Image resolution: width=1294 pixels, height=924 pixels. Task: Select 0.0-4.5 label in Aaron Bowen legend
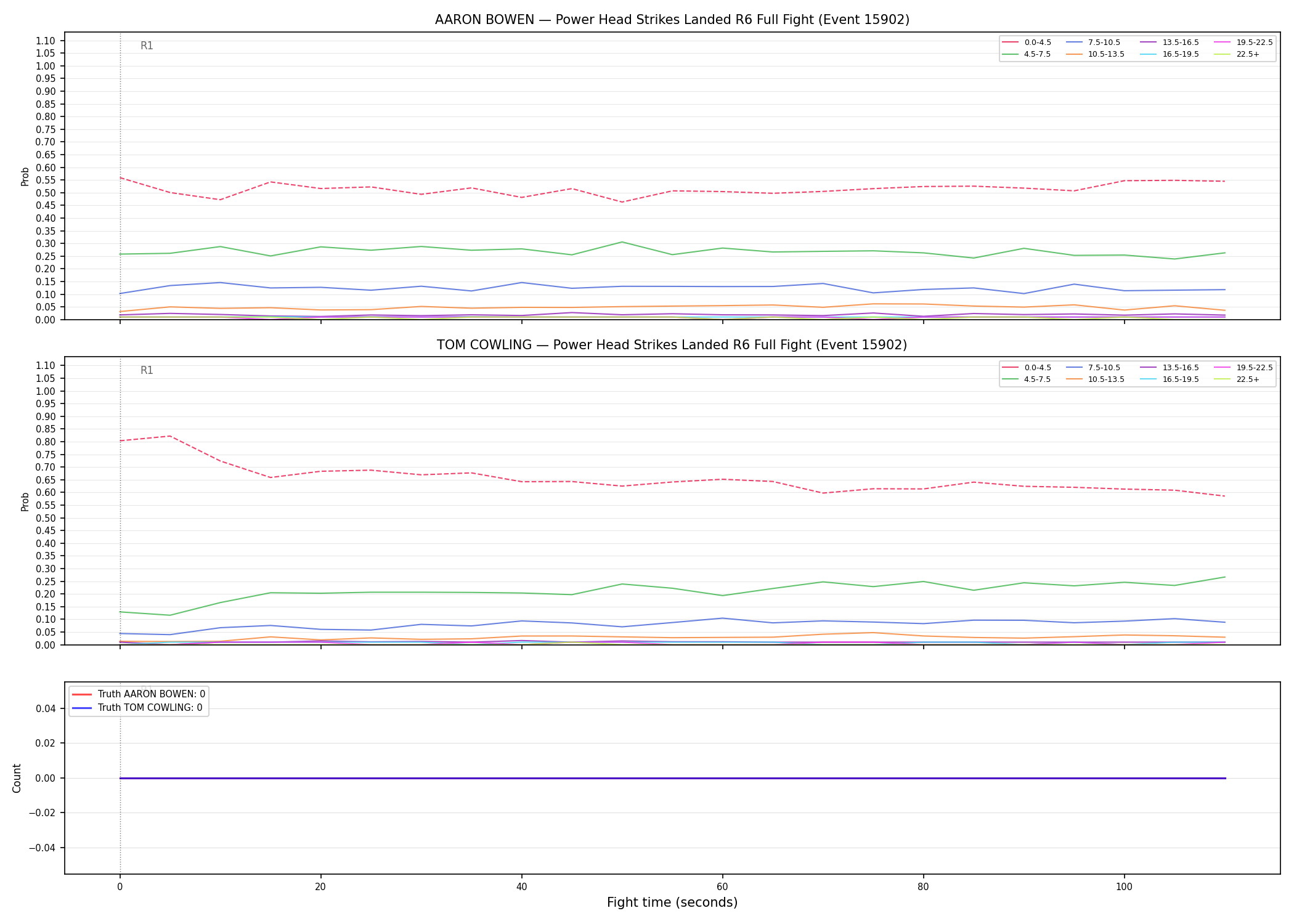1038,43
